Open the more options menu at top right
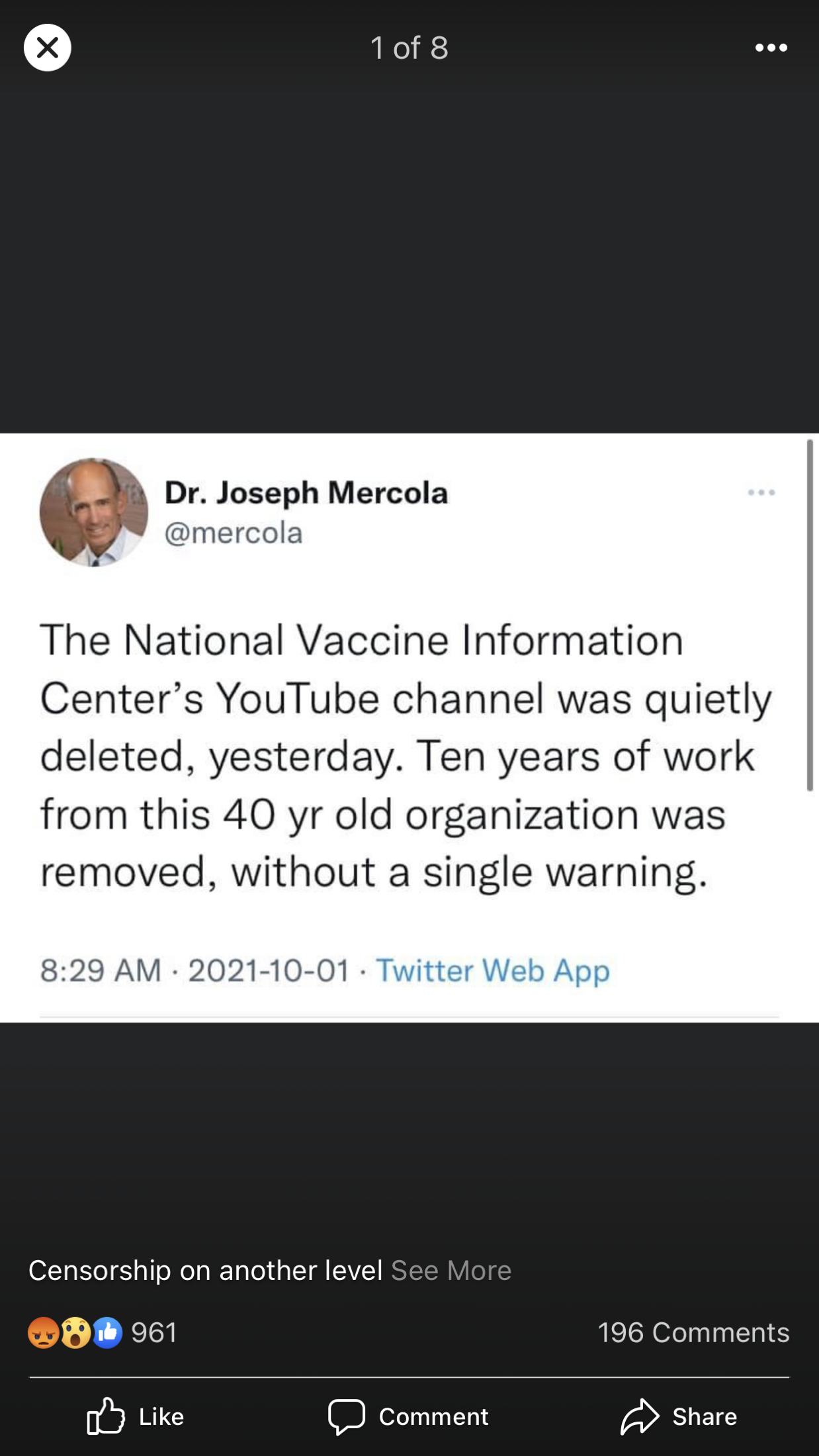Screen dimensions: 819x1456 tap(771, 48)
